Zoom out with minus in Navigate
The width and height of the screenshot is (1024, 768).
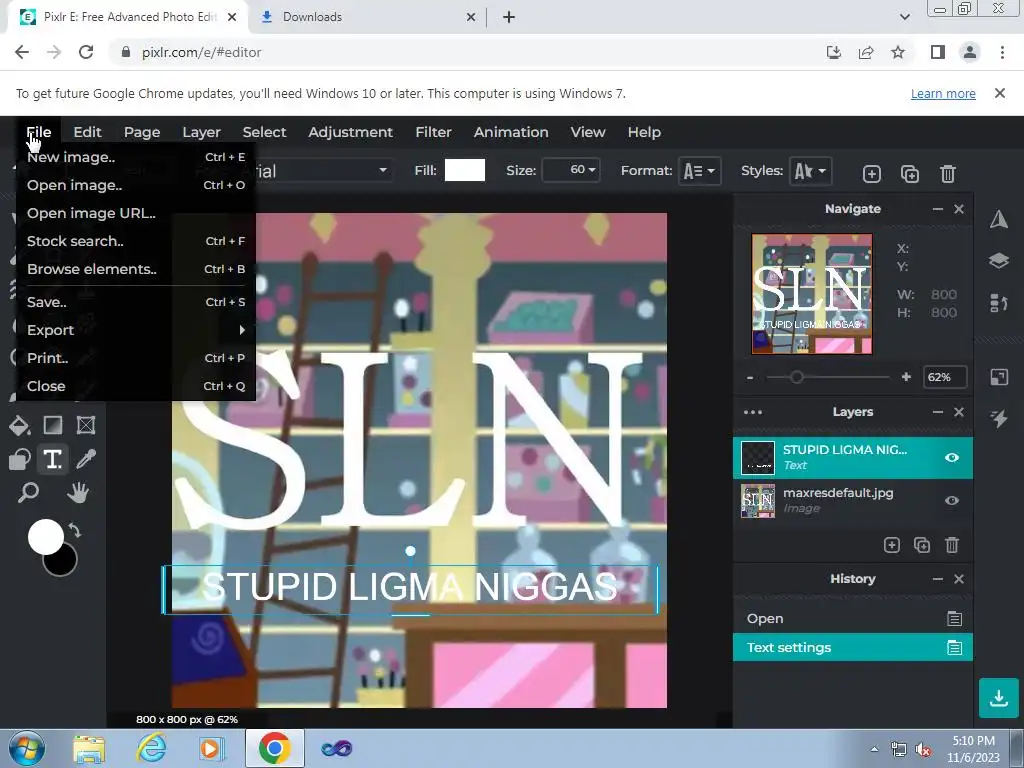(750, 377)
